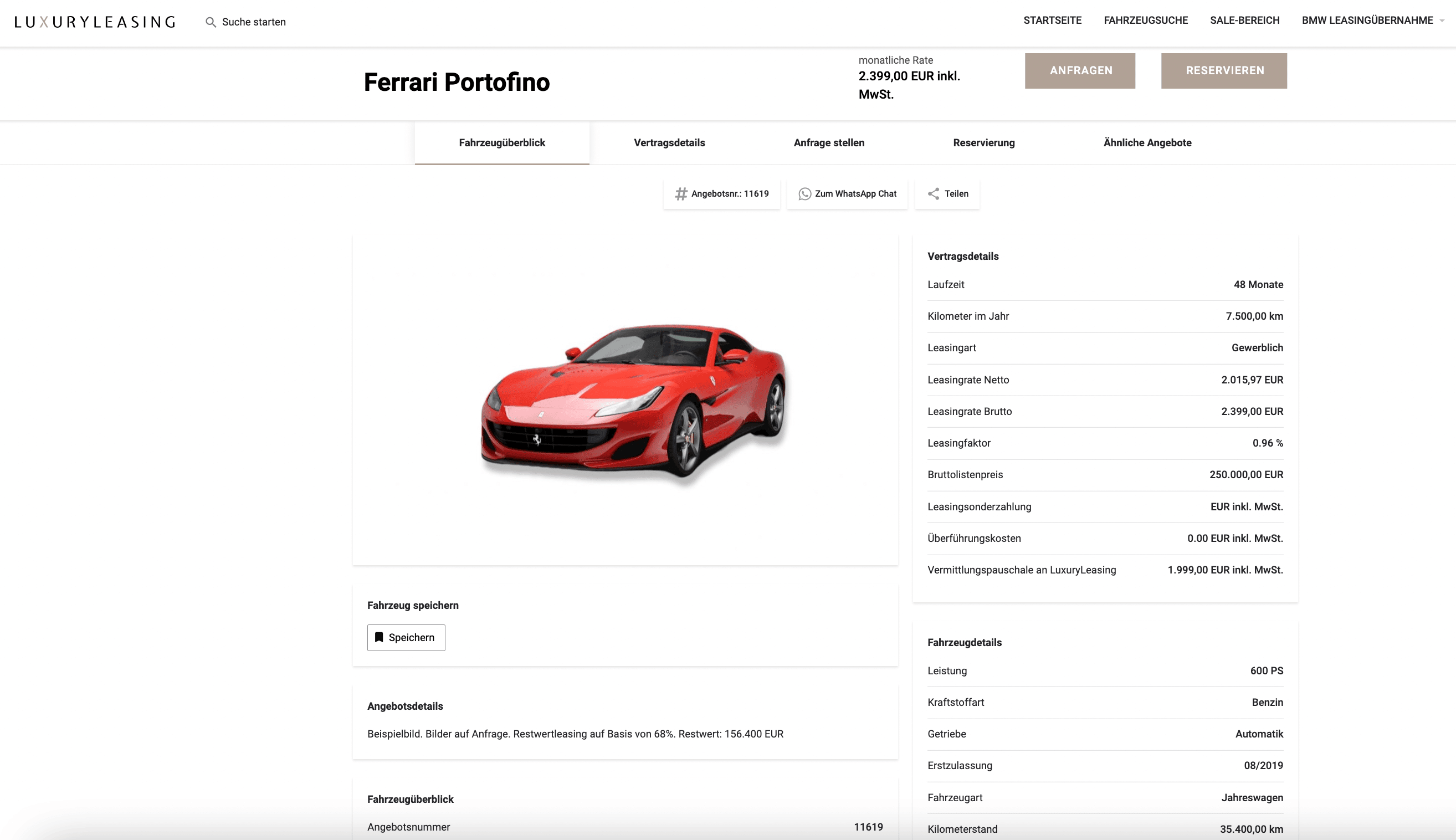
Task: Click the Teilen button
Action: pyautogui.click(x=947, y=194)
